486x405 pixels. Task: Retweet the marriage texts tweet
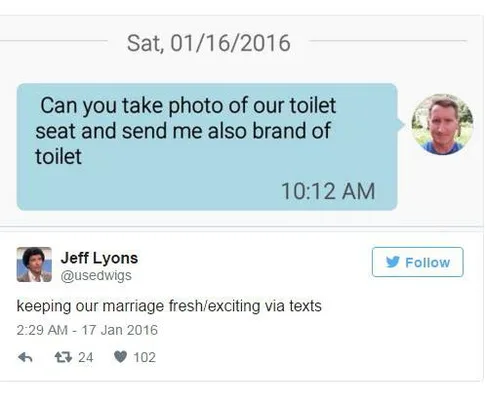click(x=63, y=357)
